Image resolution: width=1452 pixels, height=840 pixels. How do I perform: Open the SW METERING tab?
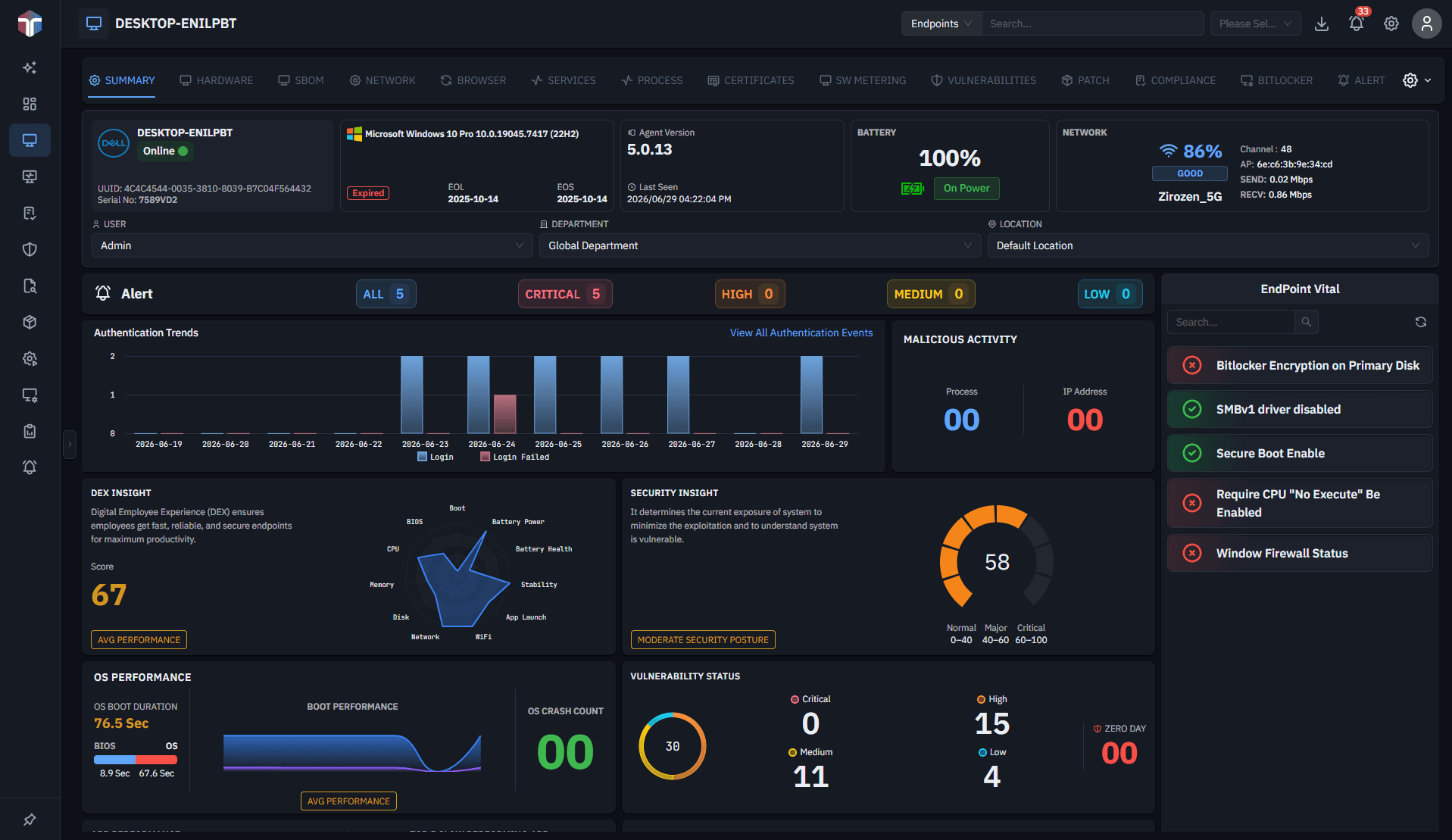point(863,80)
